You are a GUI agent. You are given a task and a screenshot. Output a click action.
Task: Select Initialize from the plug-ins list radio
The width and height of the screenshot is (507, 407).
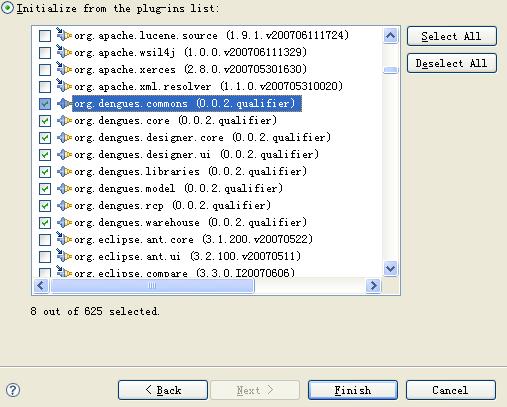7,8
